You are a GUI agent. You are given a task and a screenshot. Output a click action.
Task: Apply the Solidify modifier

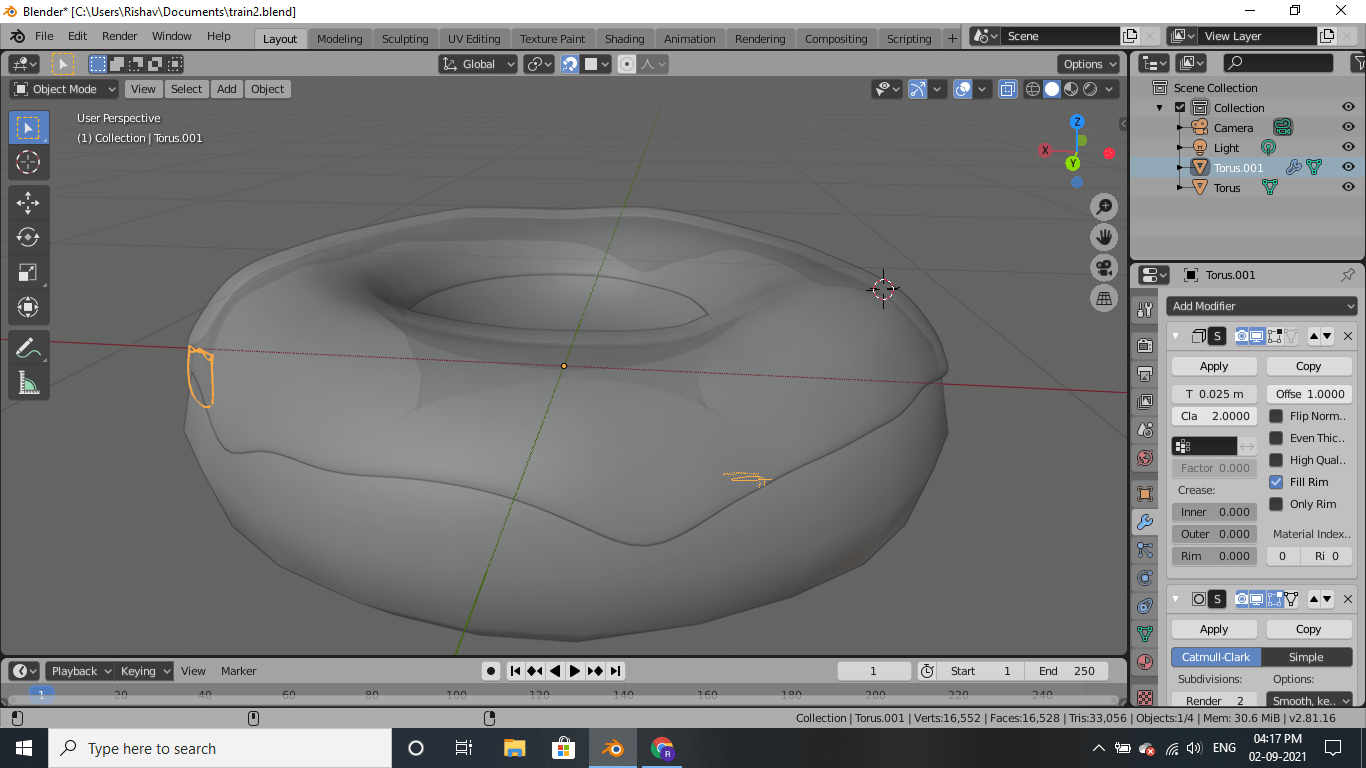click(1213, 365)
